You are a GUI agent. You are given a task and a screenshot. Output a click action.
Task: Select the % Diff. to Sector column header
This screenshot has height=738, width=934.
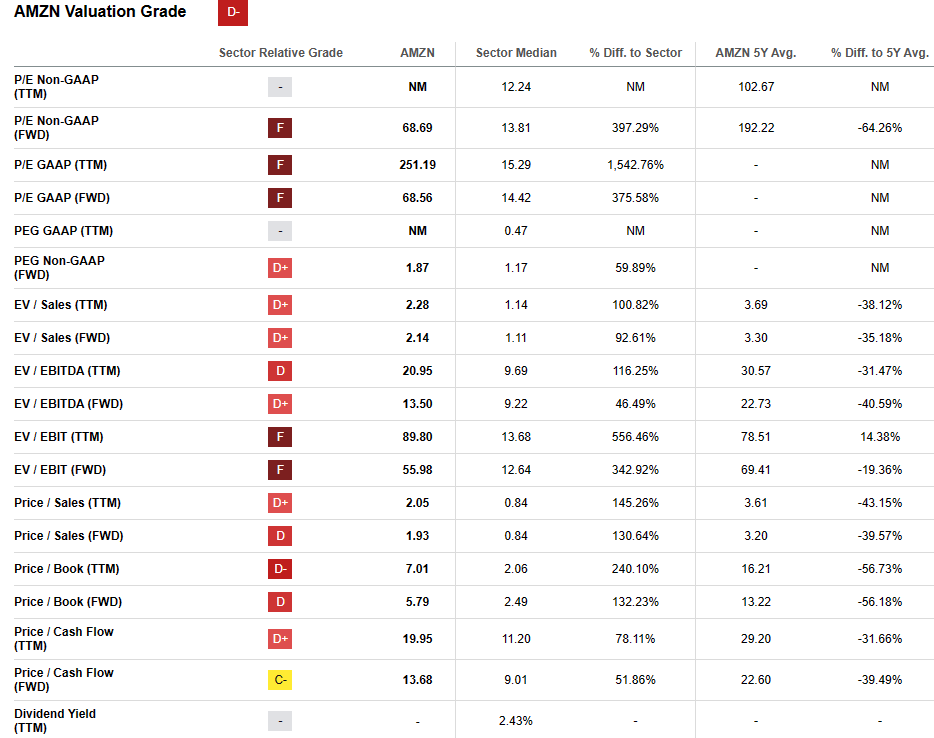point(635,53)
